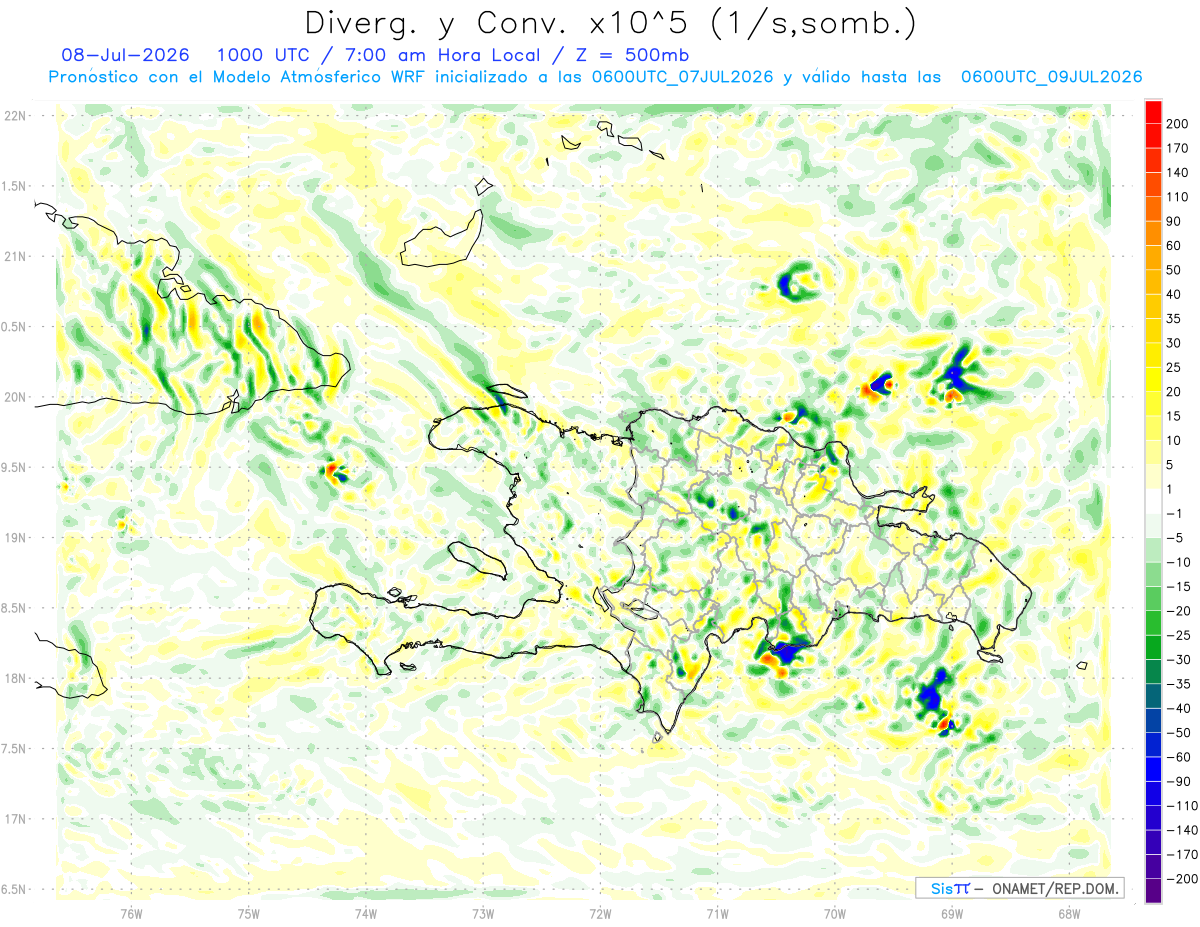1200x927 pixels.
Task: Click the yellow swatch between 25 and 20
Action: [x=1153, y=379]
